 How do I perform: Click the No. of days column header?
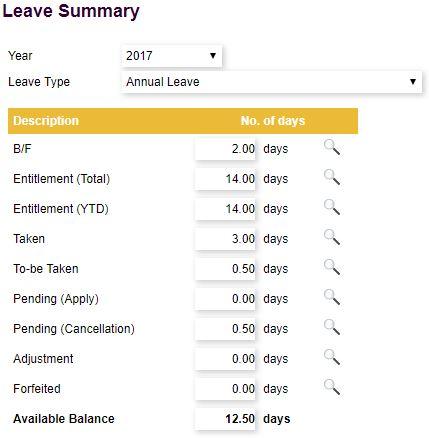[x=273, y=121]
